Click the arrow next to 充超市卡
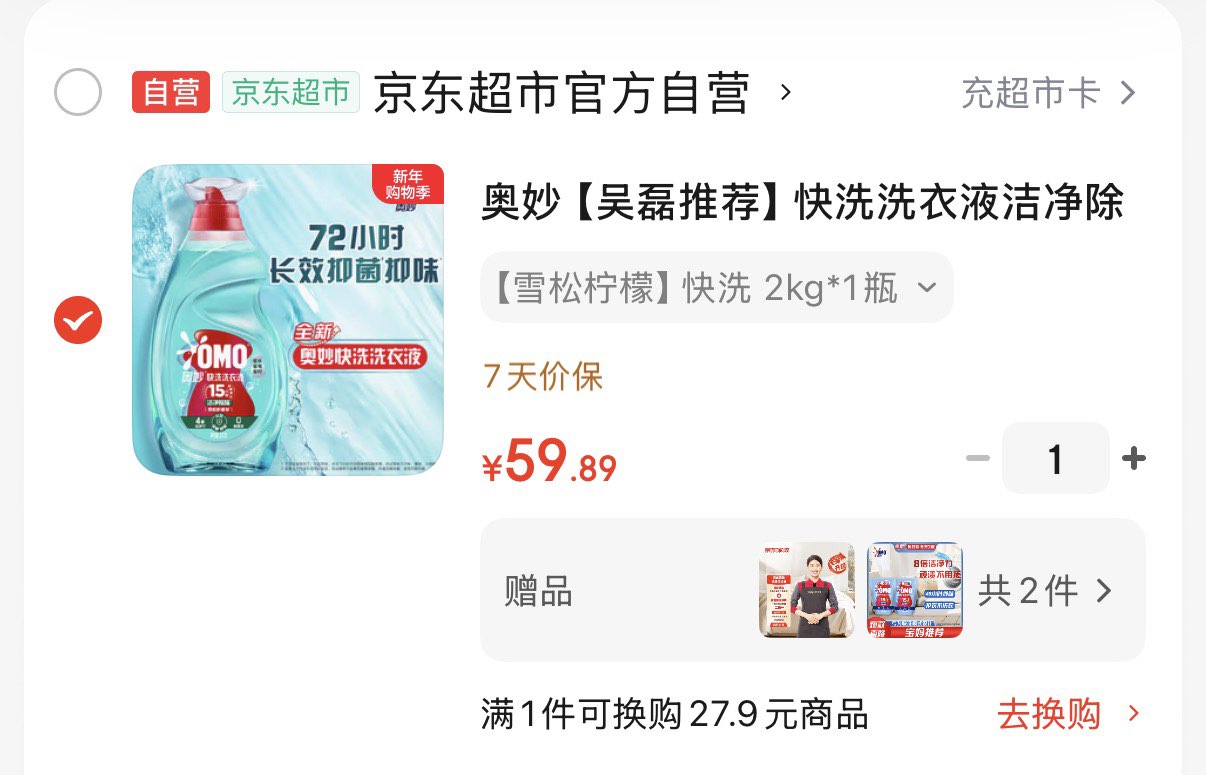Image resolution: width=1206 pixels, height=775 pixels. pyautogui.click(x=1127, y=93)
